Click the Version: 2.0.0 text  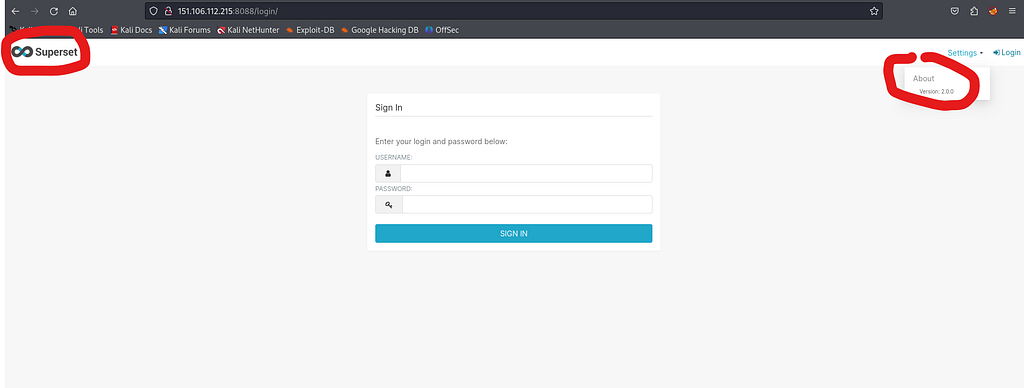tap(936, 92)
